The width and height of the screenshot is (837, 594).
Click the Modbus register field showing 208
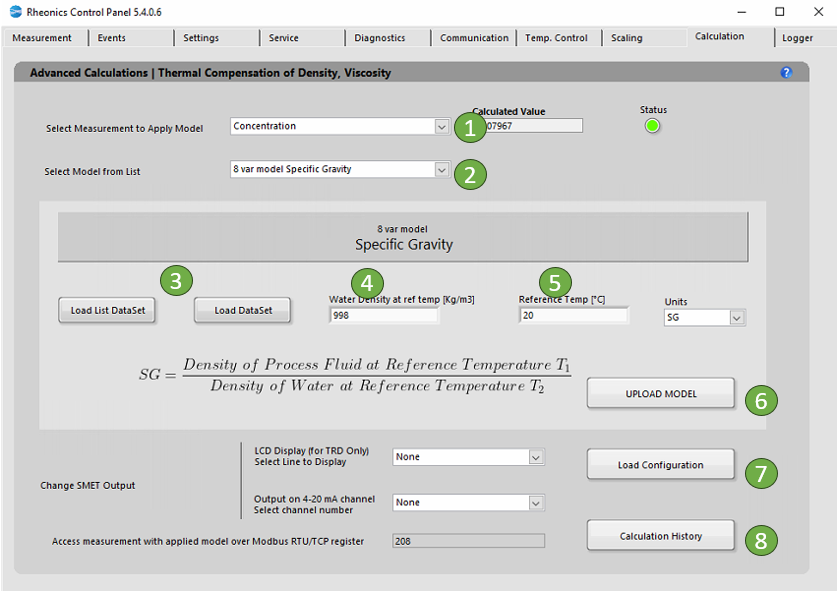click(468, 541)
